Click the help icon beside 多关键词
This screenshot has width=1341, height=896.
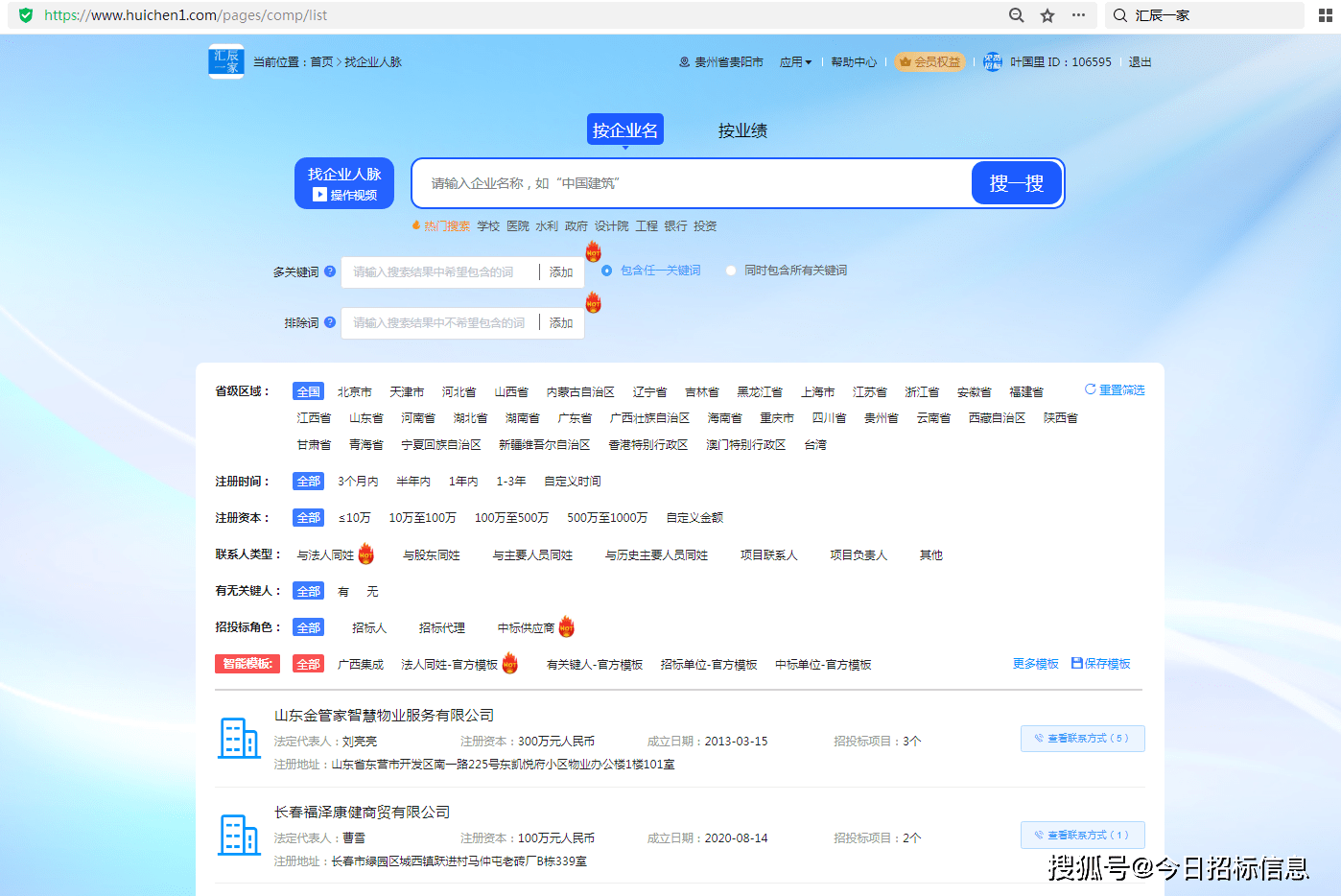pyautogui.click(x=330, y=271)
